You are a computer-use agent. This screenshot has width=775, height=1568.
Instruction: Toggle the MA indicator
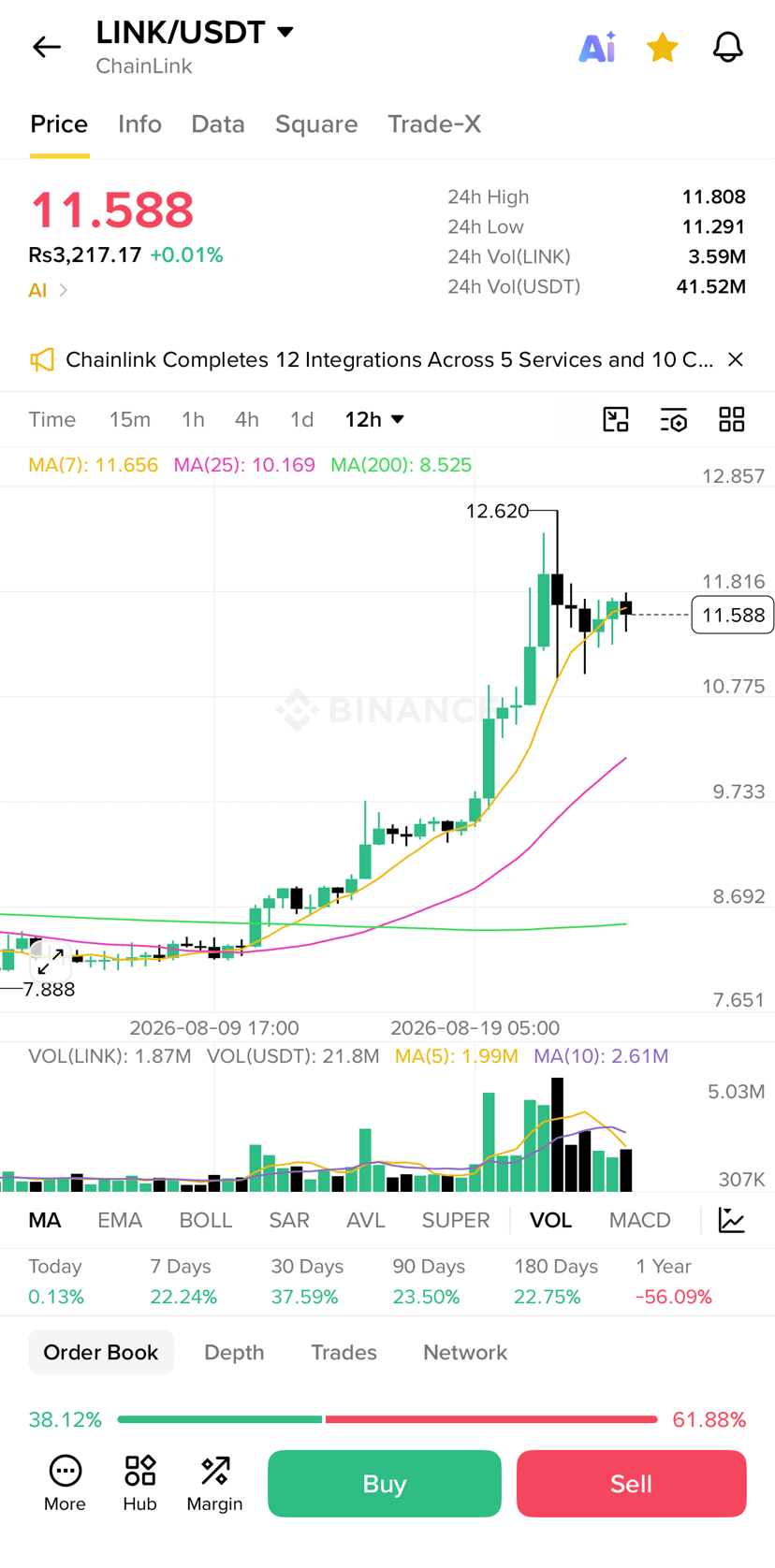(x=45, y=1220)
